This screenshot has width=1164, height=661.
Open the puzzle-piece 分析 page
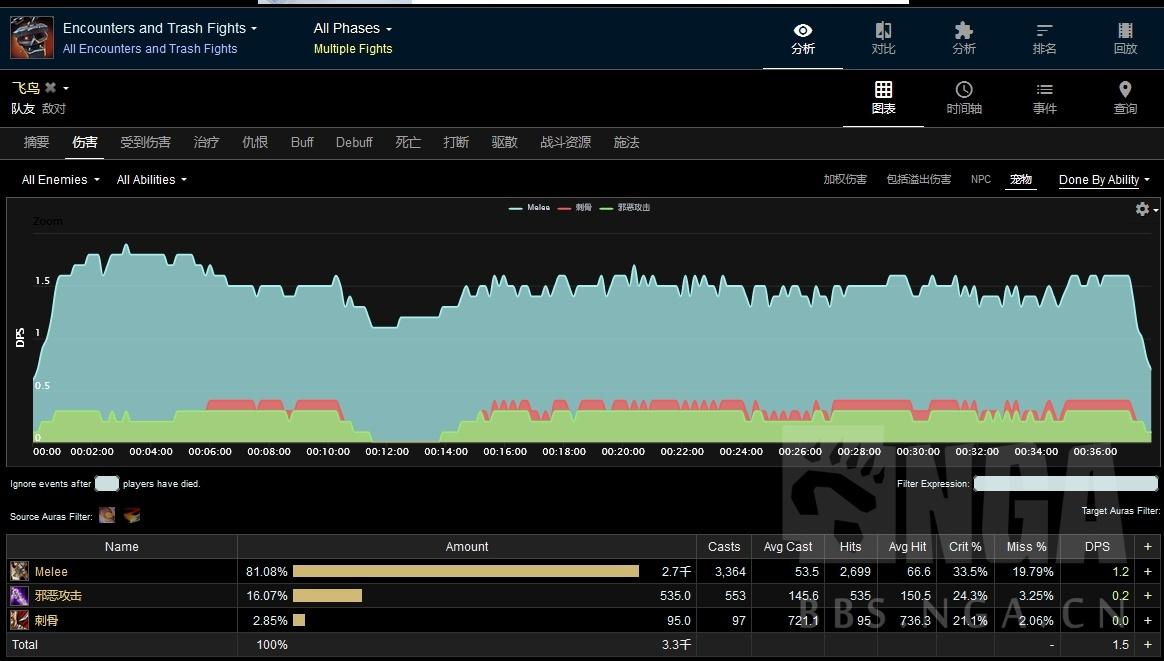[x=964, y=39]
